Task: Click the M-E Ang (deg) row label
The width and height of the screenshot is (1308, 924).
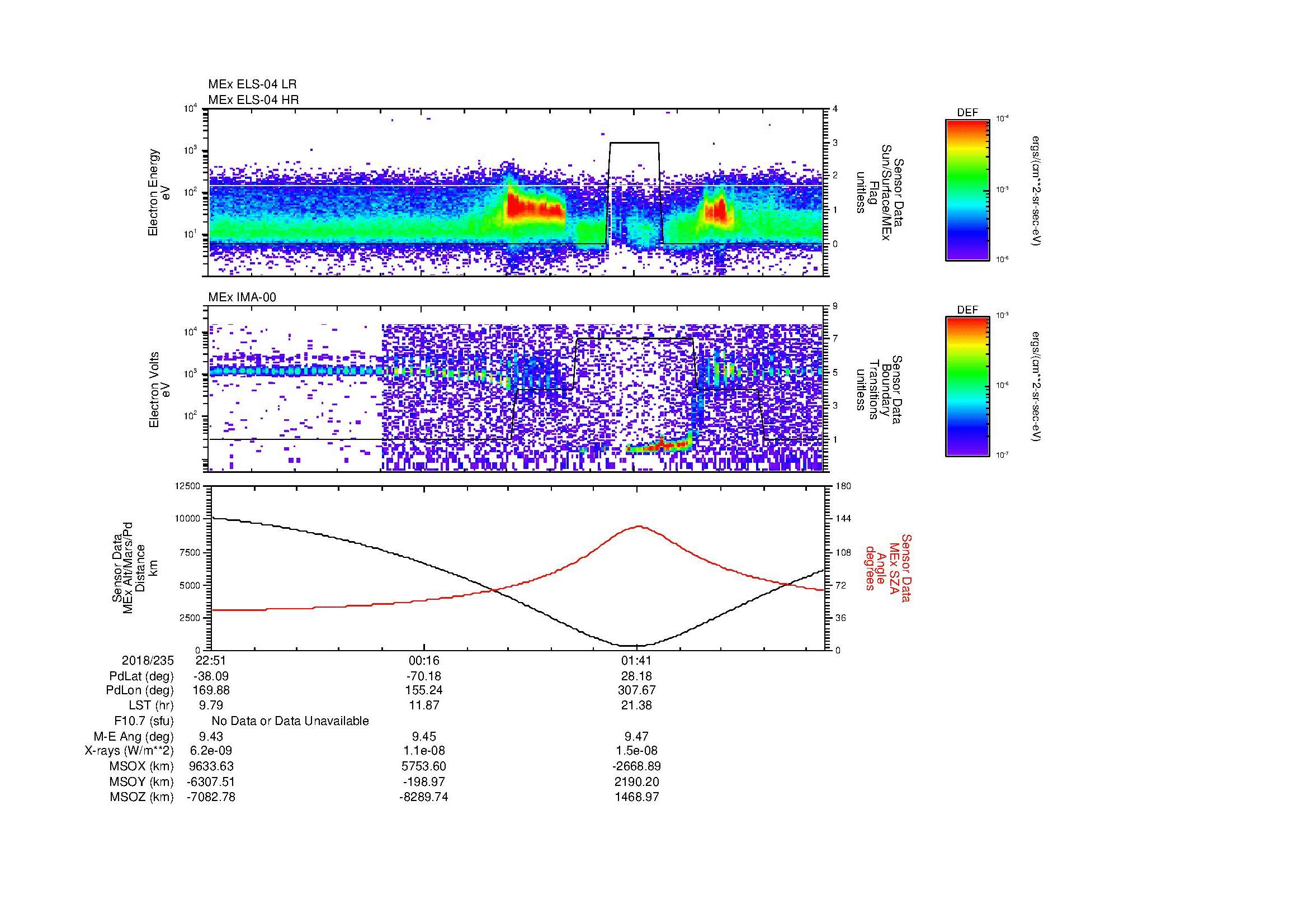Action: (134, 736)
